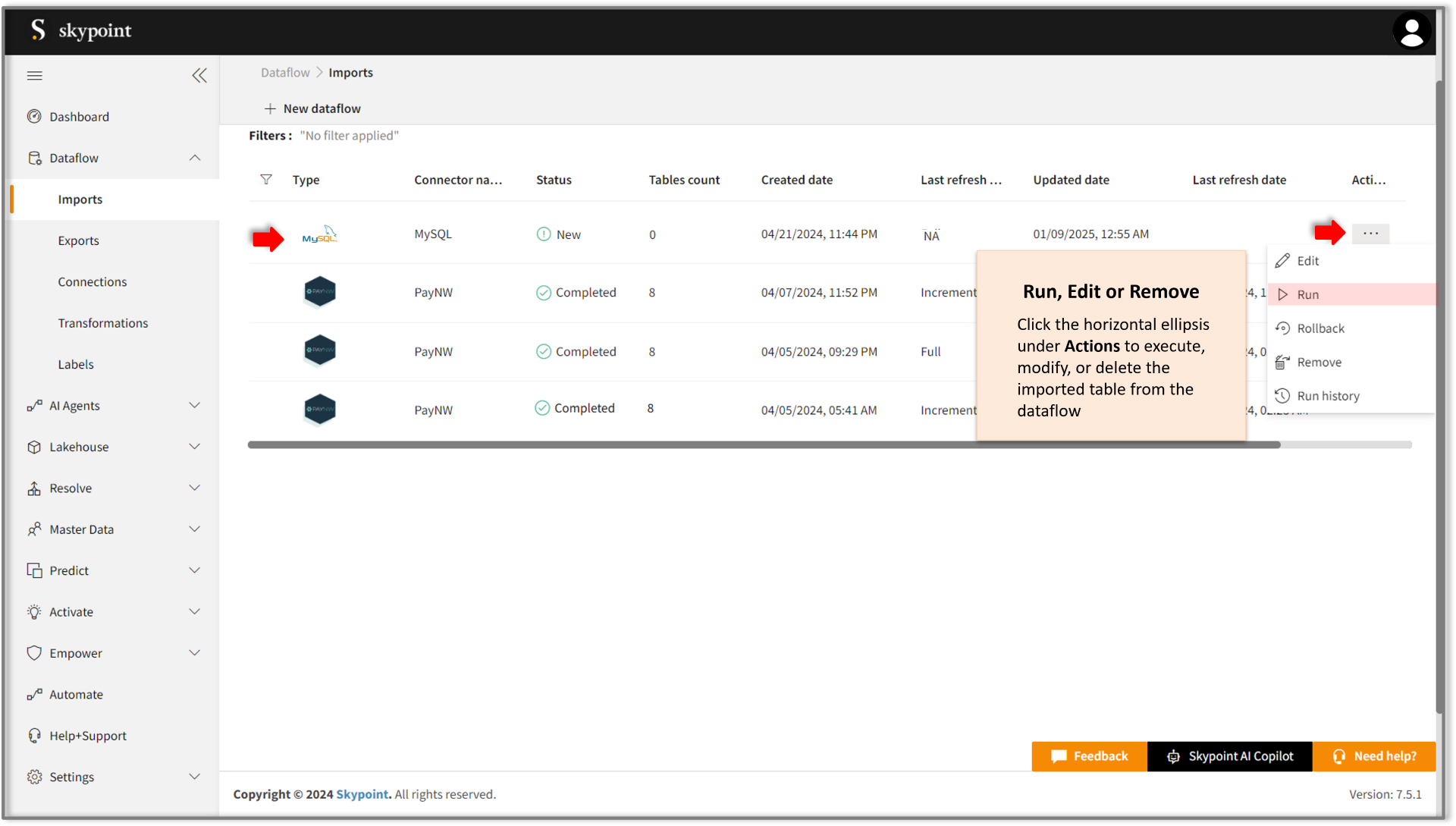Click the hamburger menu icon
Image resolution: width=1456 pixels, height=826 pixels.
click(35, 75)
